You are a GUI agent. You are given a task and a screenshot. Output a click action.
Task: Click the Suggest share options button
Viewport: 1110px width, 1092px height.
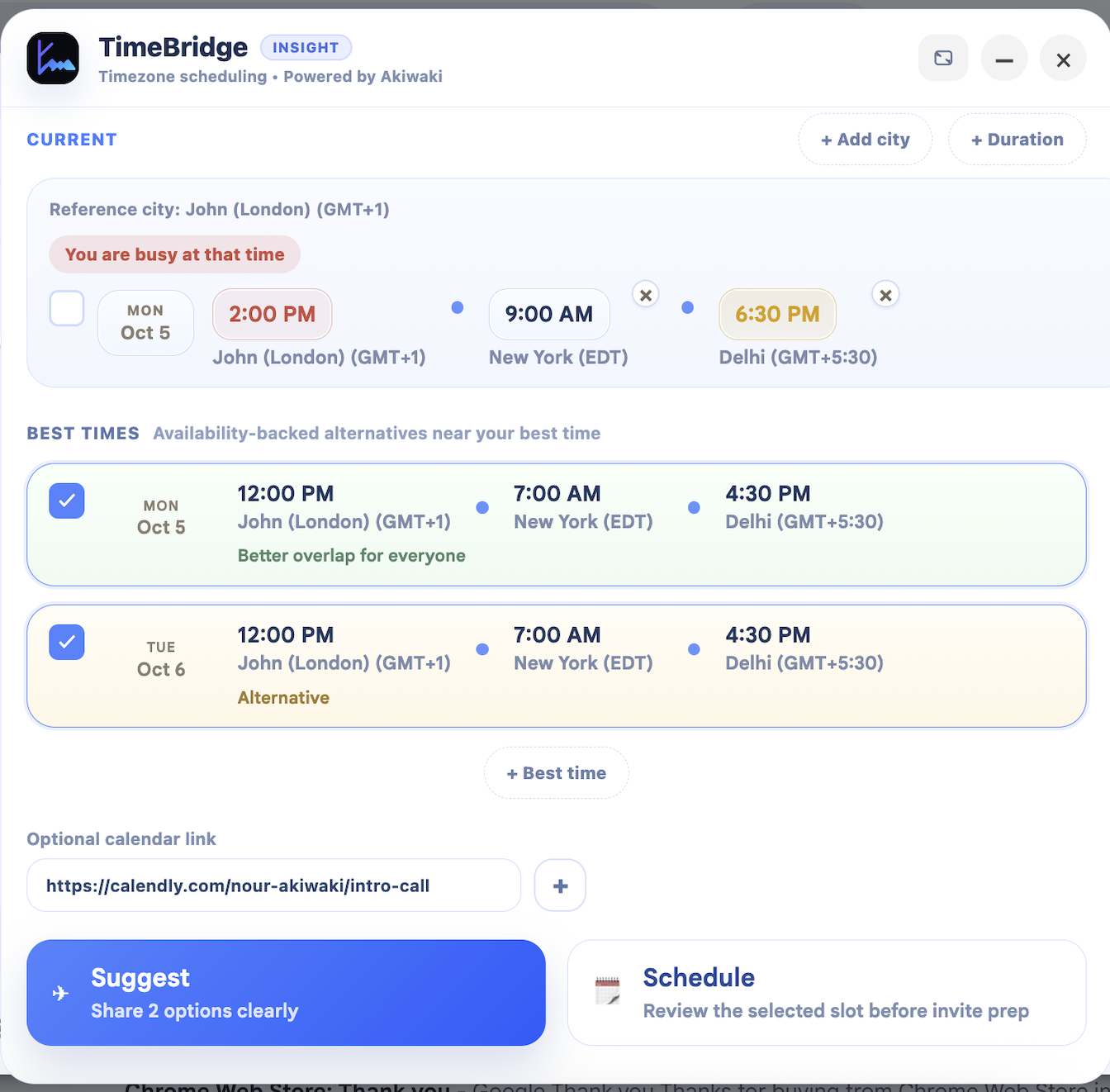286,993
